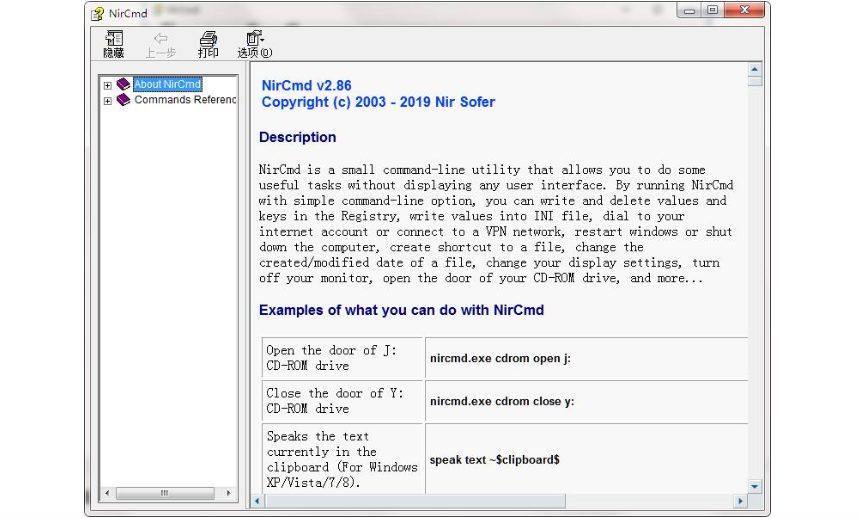The width and height of the screenshot is (860, 518).
Task: Click the NirCmd title bar help icon
Action: tap(97, 13)
